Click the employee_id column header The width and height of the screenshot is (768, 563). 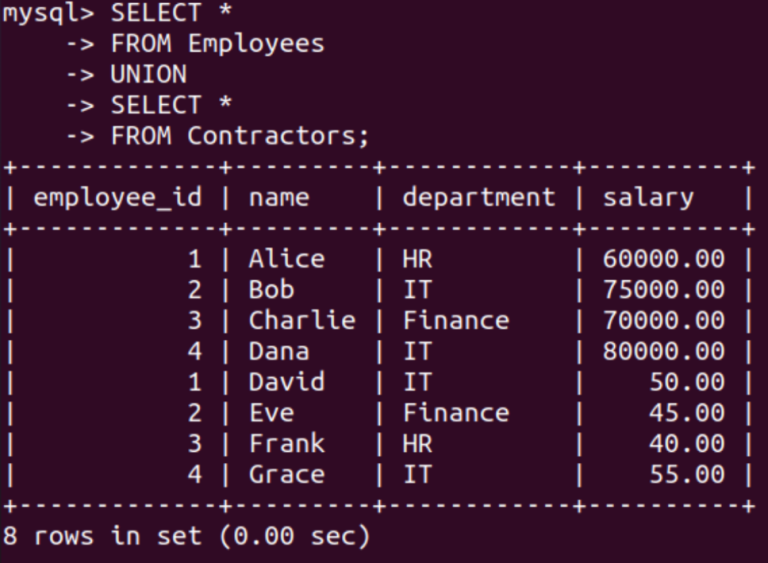coord(117,197)
